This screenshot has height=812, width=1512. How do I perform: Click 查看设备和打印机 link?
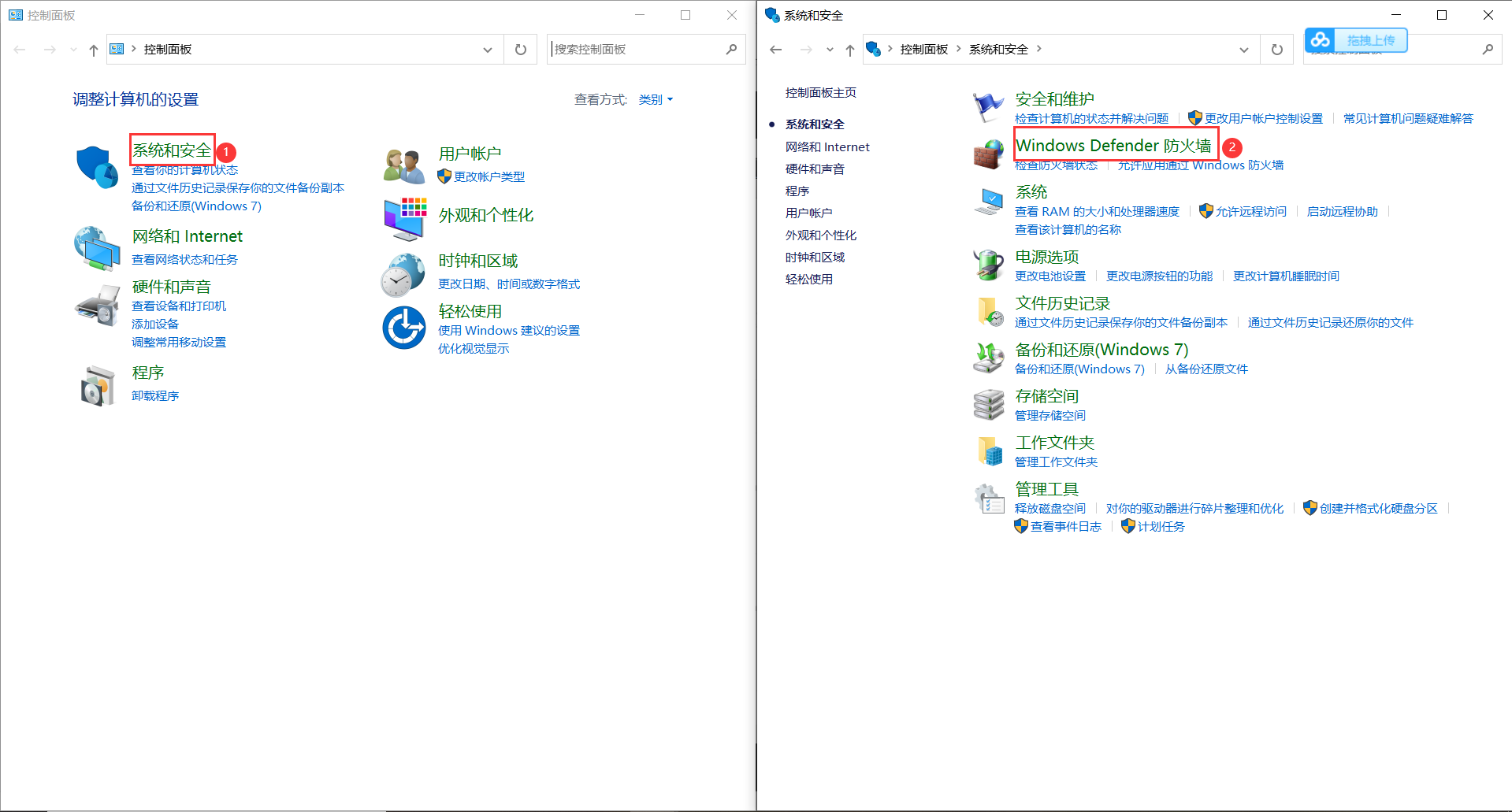[179, 306]
